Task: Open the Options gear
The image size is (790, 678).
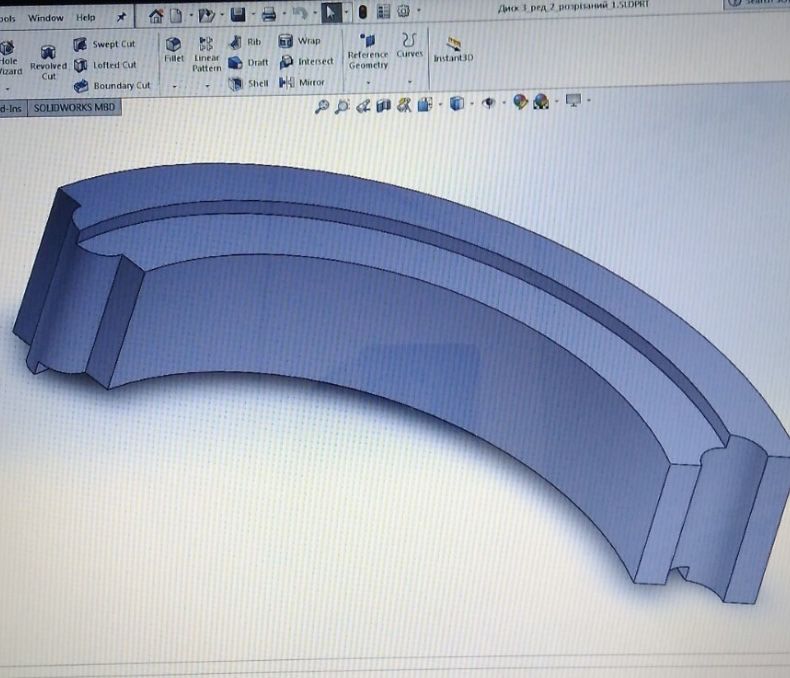Action: [404, 11]
